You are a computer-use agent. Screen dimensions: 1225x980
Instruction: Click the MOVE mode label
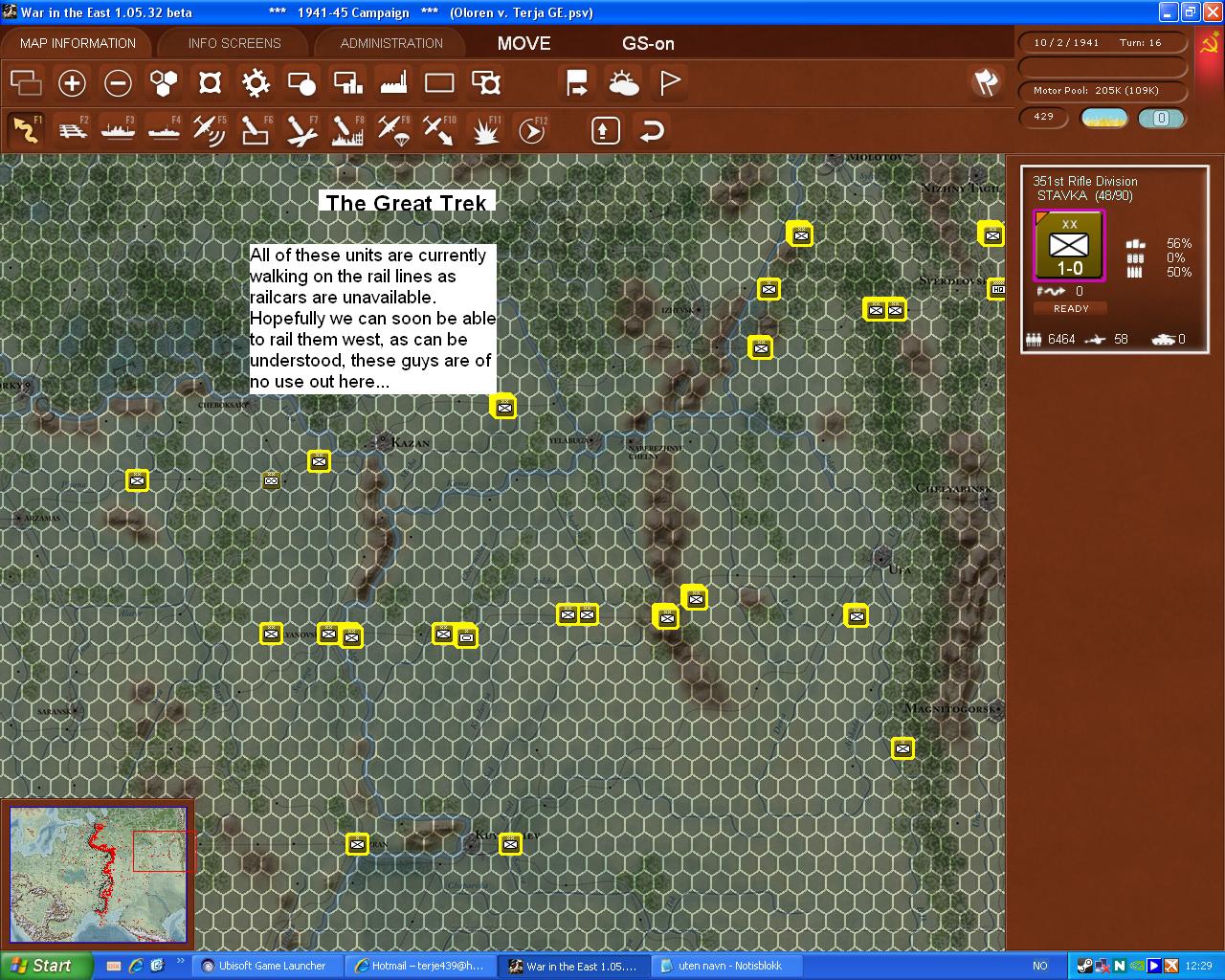[524, 43]
